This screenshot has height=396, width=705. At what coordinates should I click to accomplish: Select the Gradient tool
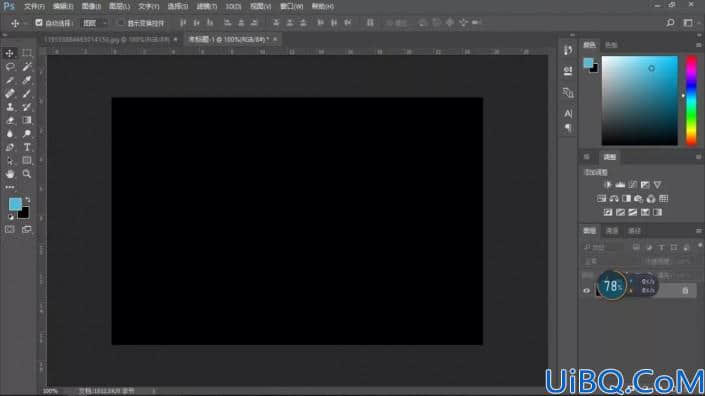click(x=27, y=120)
